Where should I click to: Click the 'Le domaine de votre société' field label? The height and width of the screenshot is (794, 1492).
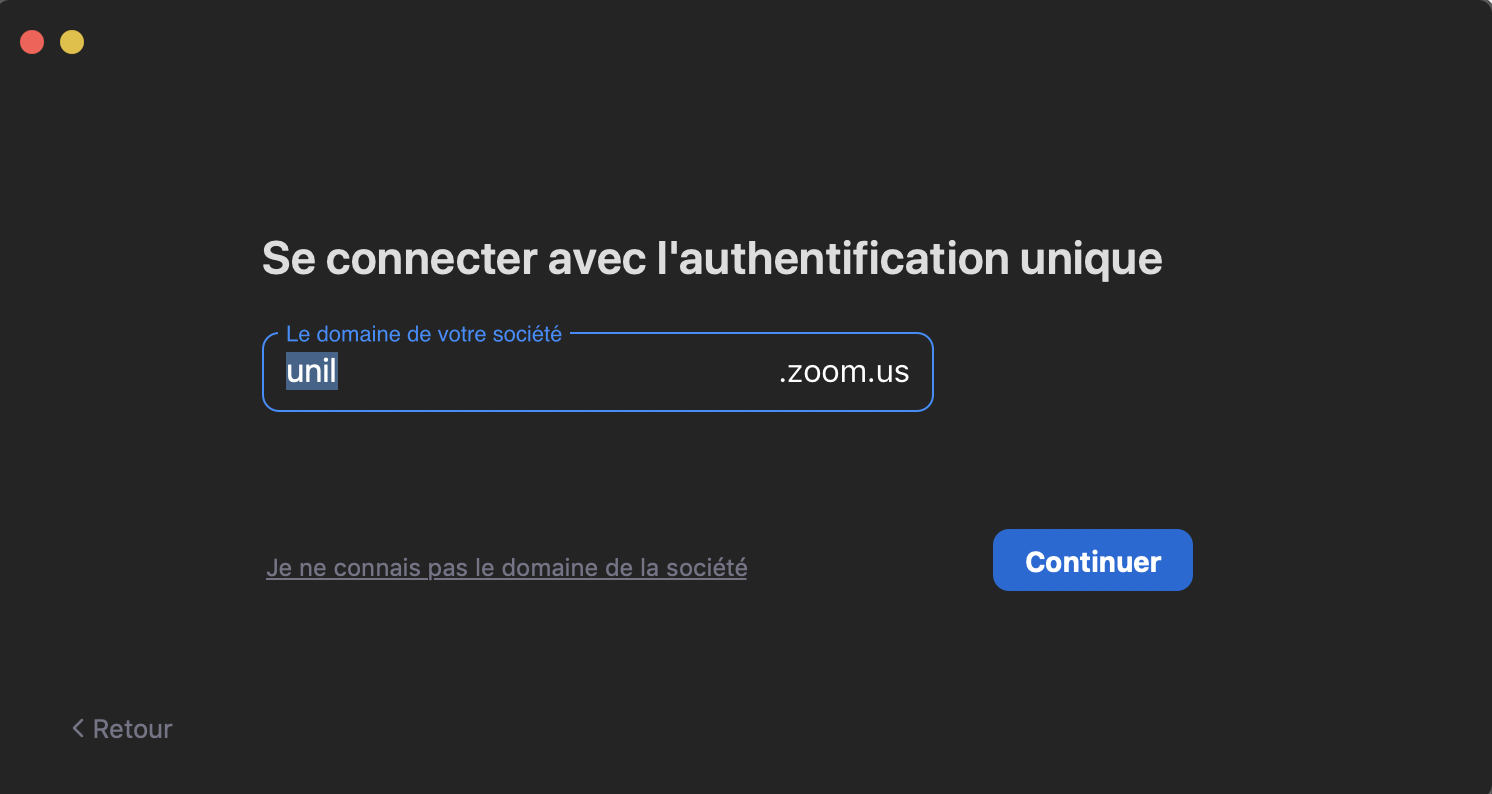tap(423, 334)
